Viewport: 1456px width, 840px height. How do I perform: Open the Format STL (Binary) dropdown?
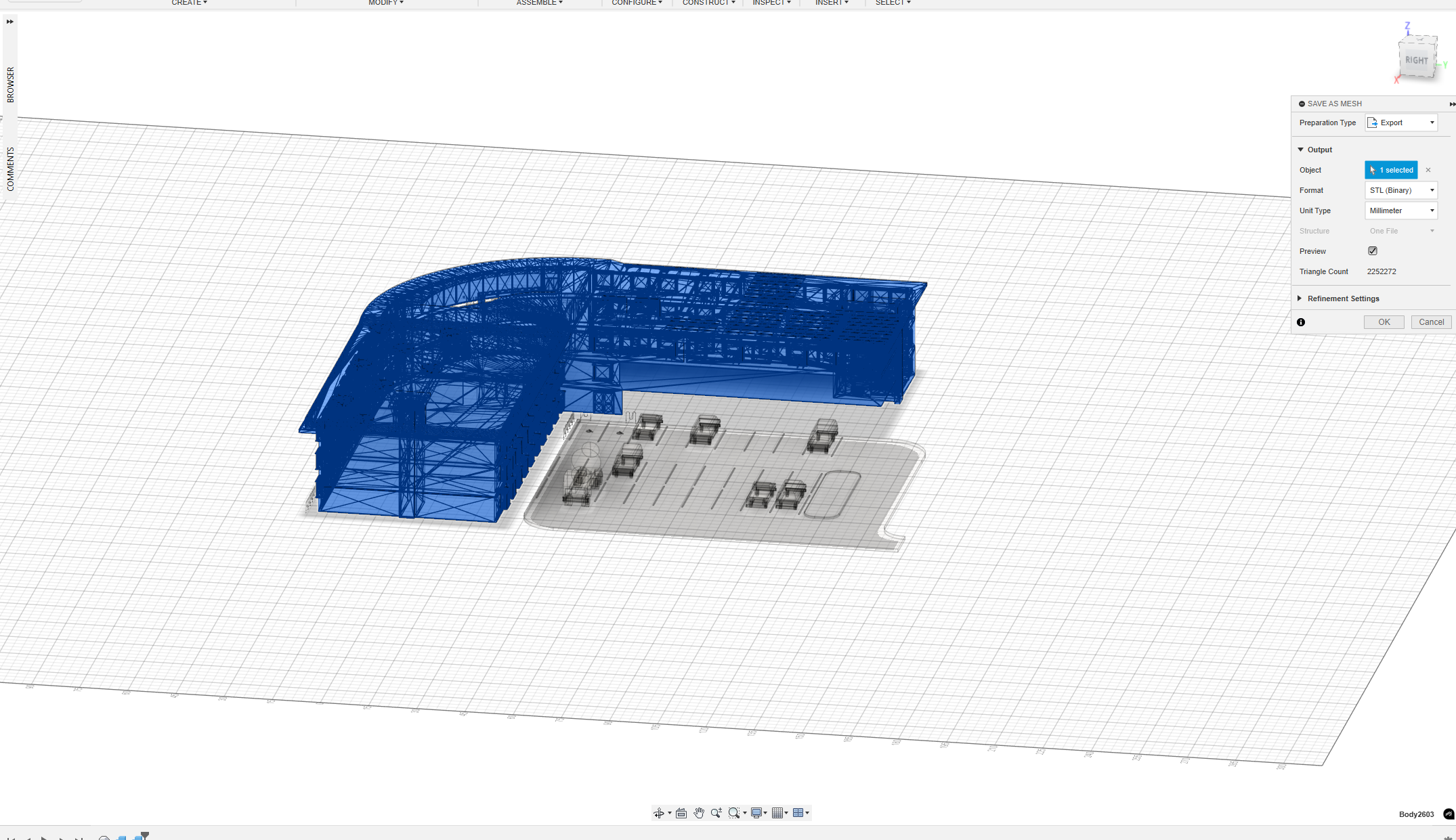[1401, 190]
